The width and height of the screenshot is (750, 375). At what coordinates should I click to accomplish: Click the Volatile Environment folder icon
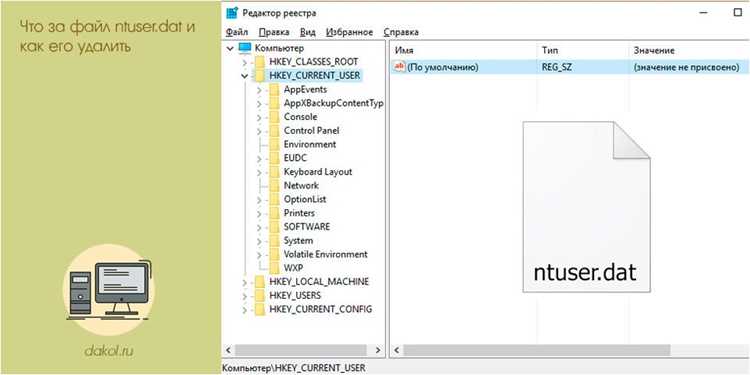pos(274,254)
